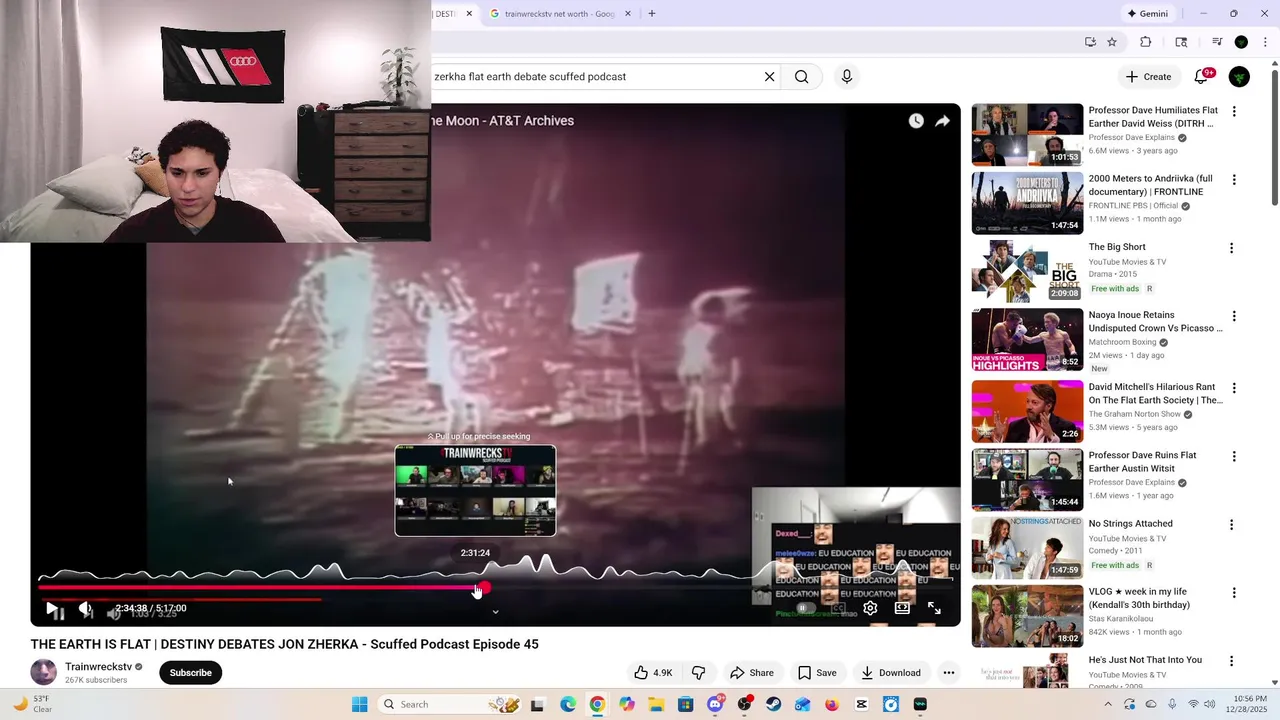Image resolution: width=1280 pixels, height=720 pixels.
Task: Open a new Chrome tab
Action: pos(652,14)
